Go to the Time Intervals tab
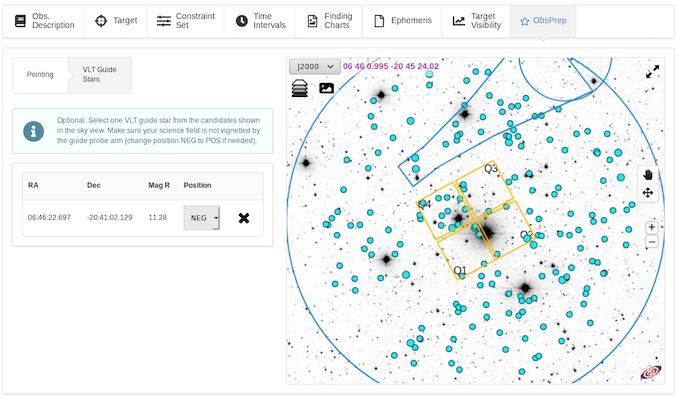 (259, 21)
